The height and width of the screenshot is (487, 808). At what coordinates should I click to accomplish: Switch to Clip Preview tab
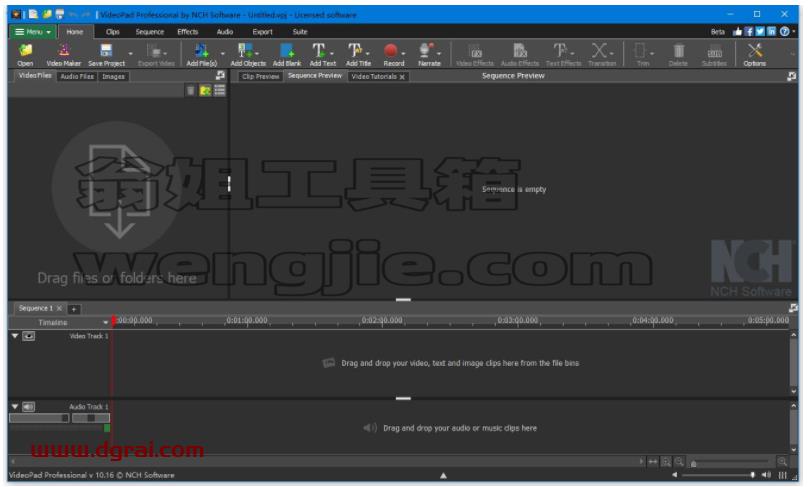coord(261,76)
